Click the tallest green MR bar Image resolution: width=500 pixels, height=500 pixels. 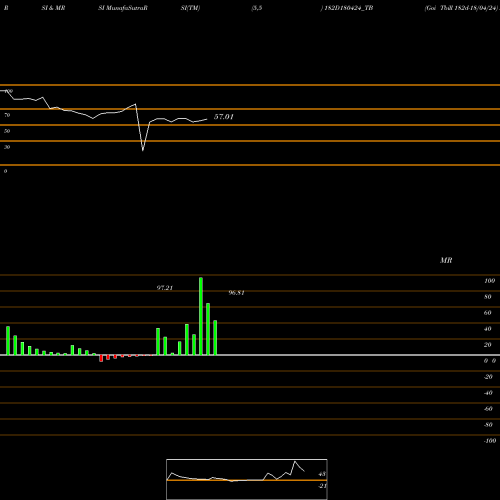(201, 316)
